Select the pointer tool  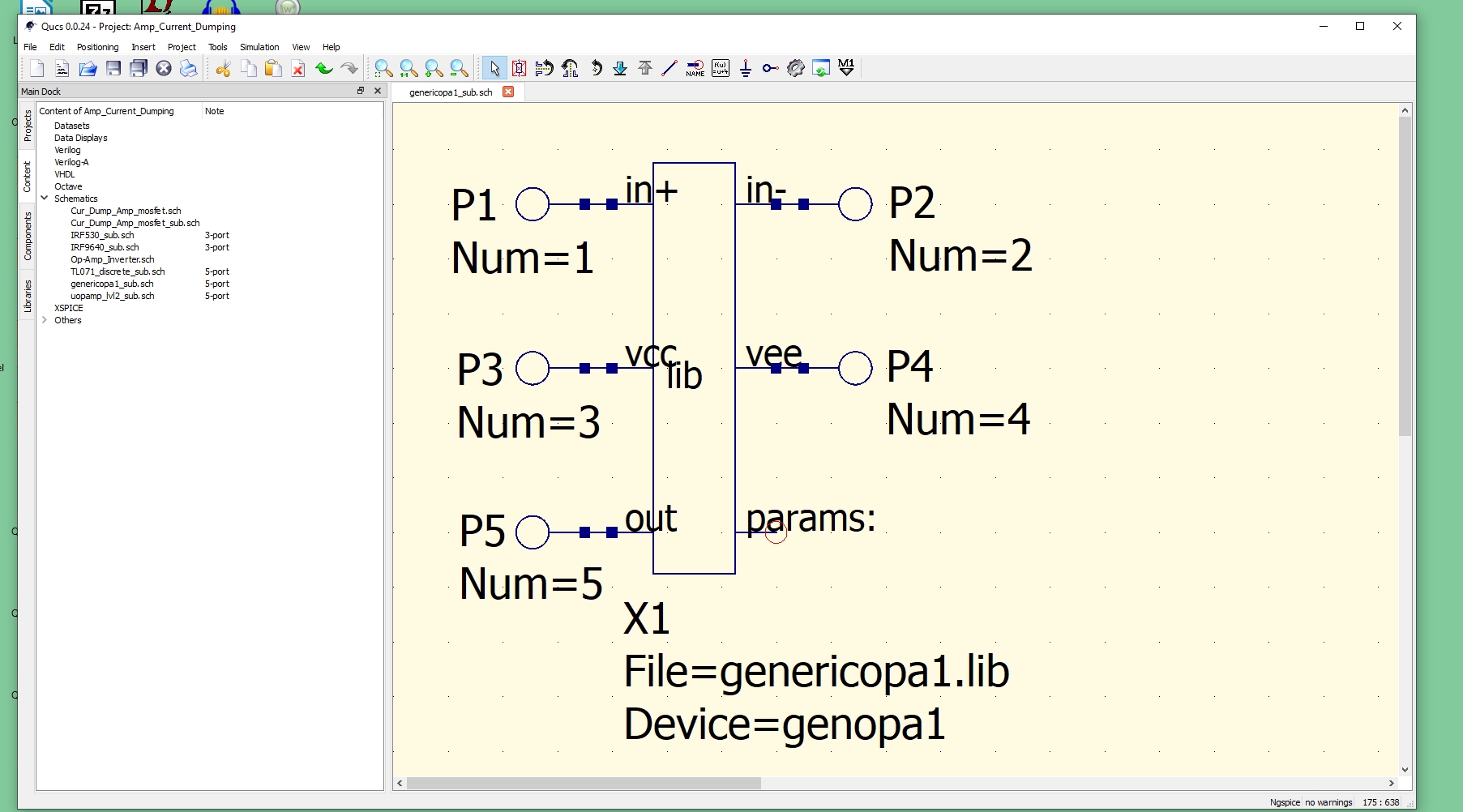point(494,68)
